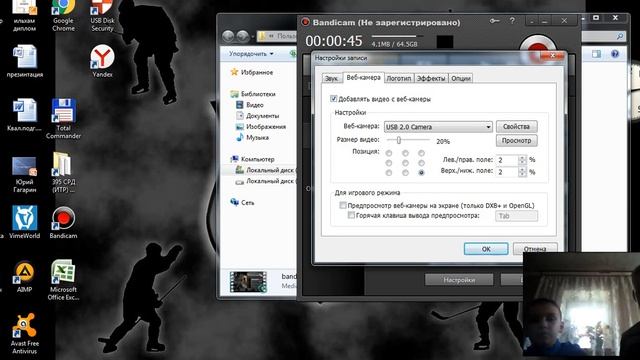640x360 pixels.
Task: Open Google Chrome desktop shortcut
Action: click(63, 16)
